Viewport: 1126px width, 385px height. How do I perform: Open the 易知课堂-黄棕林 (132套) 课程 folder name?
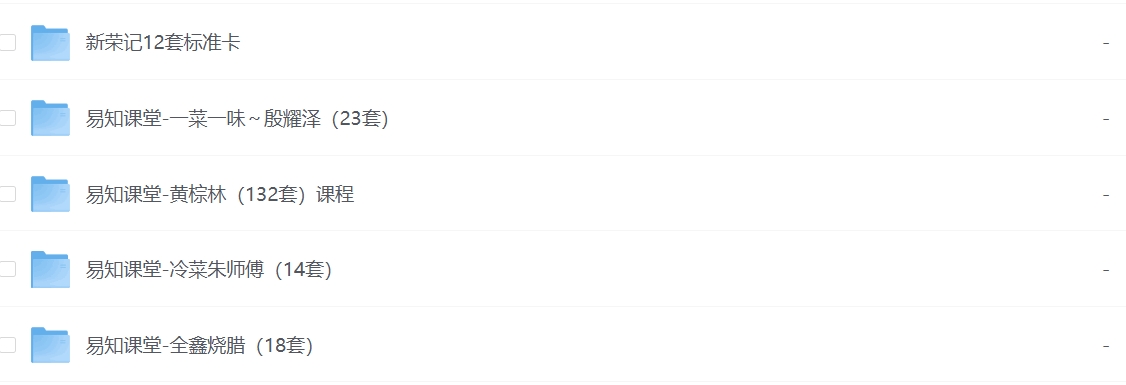click(x=220, y=195)
